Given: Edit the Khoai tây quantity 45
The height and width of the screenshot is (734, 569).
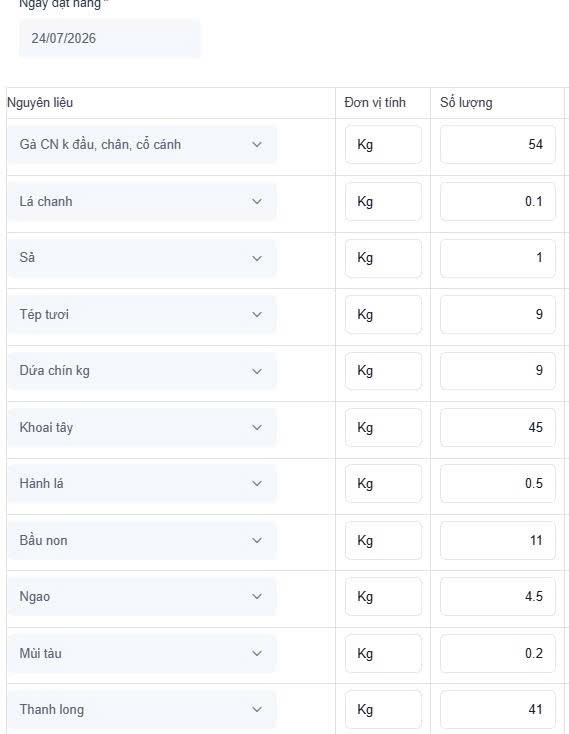Looking at the screenshot, I should (x=498, y=427).
